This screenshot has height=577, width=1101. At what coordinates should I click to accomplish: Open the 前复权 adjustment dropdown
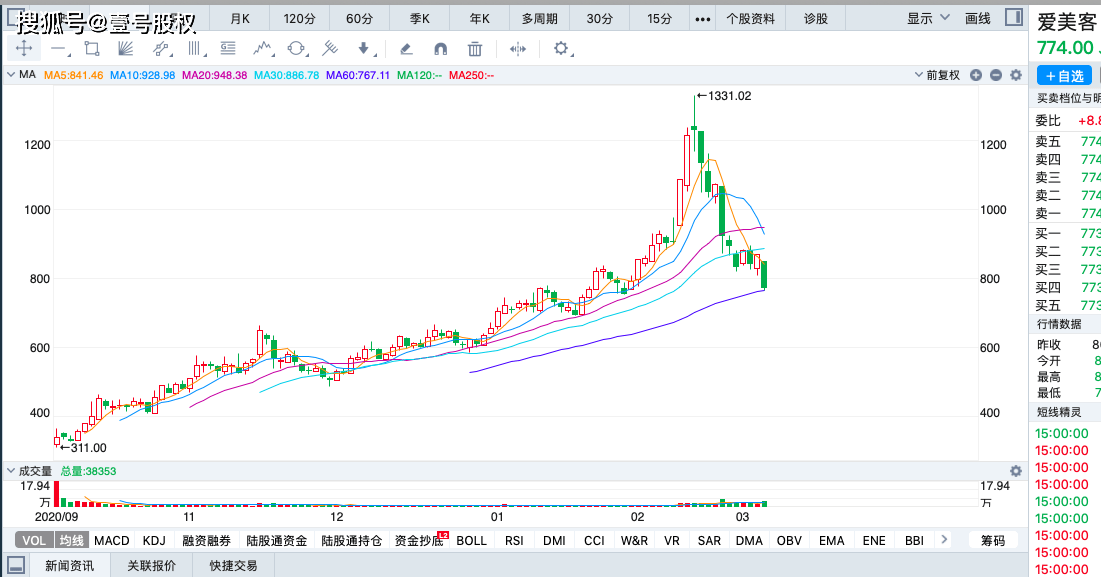(x=937, y=75)
